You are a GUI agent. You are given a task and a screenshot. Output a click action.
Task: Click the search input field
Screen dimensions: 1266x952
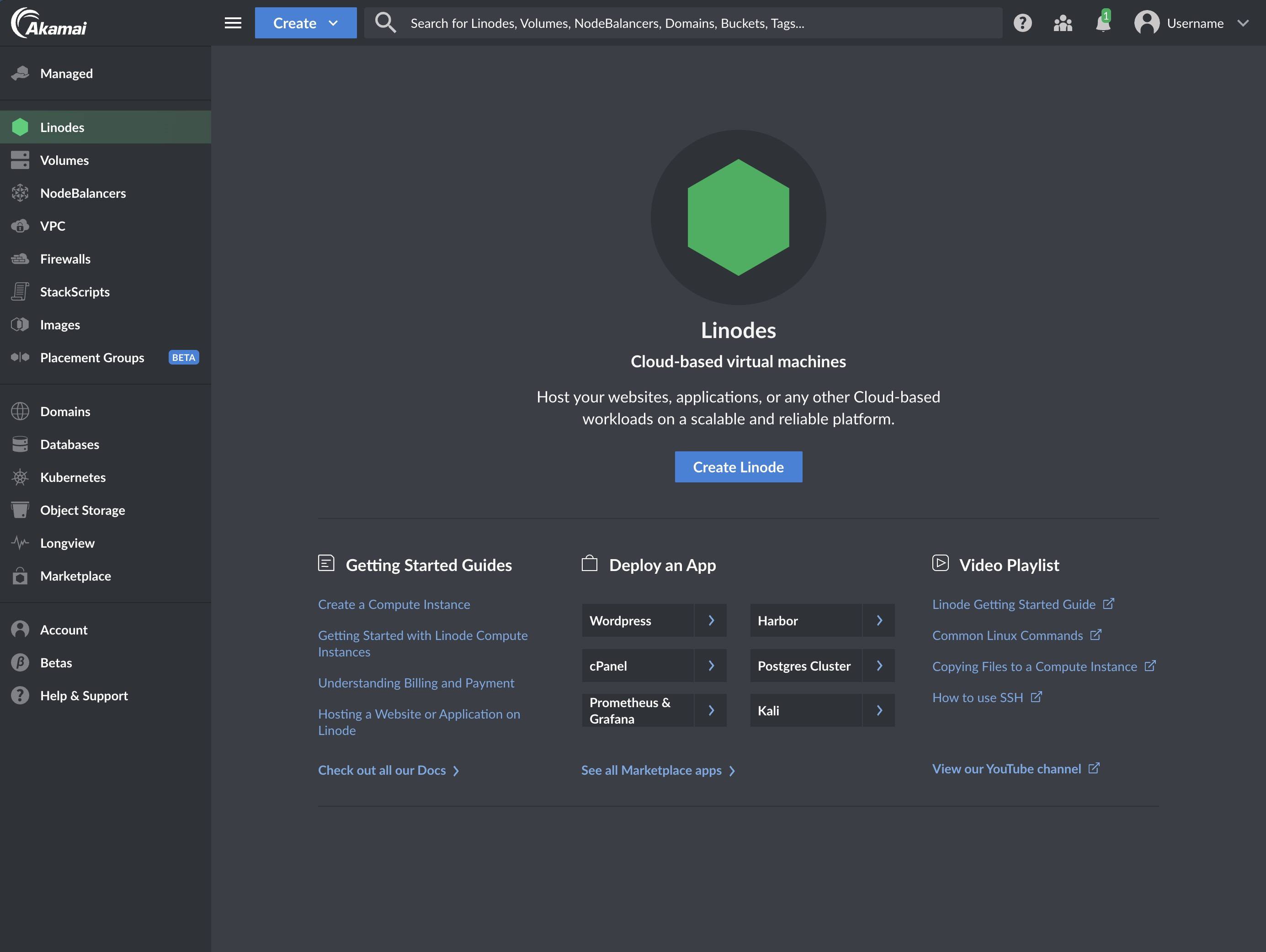[x=681, y=23]
